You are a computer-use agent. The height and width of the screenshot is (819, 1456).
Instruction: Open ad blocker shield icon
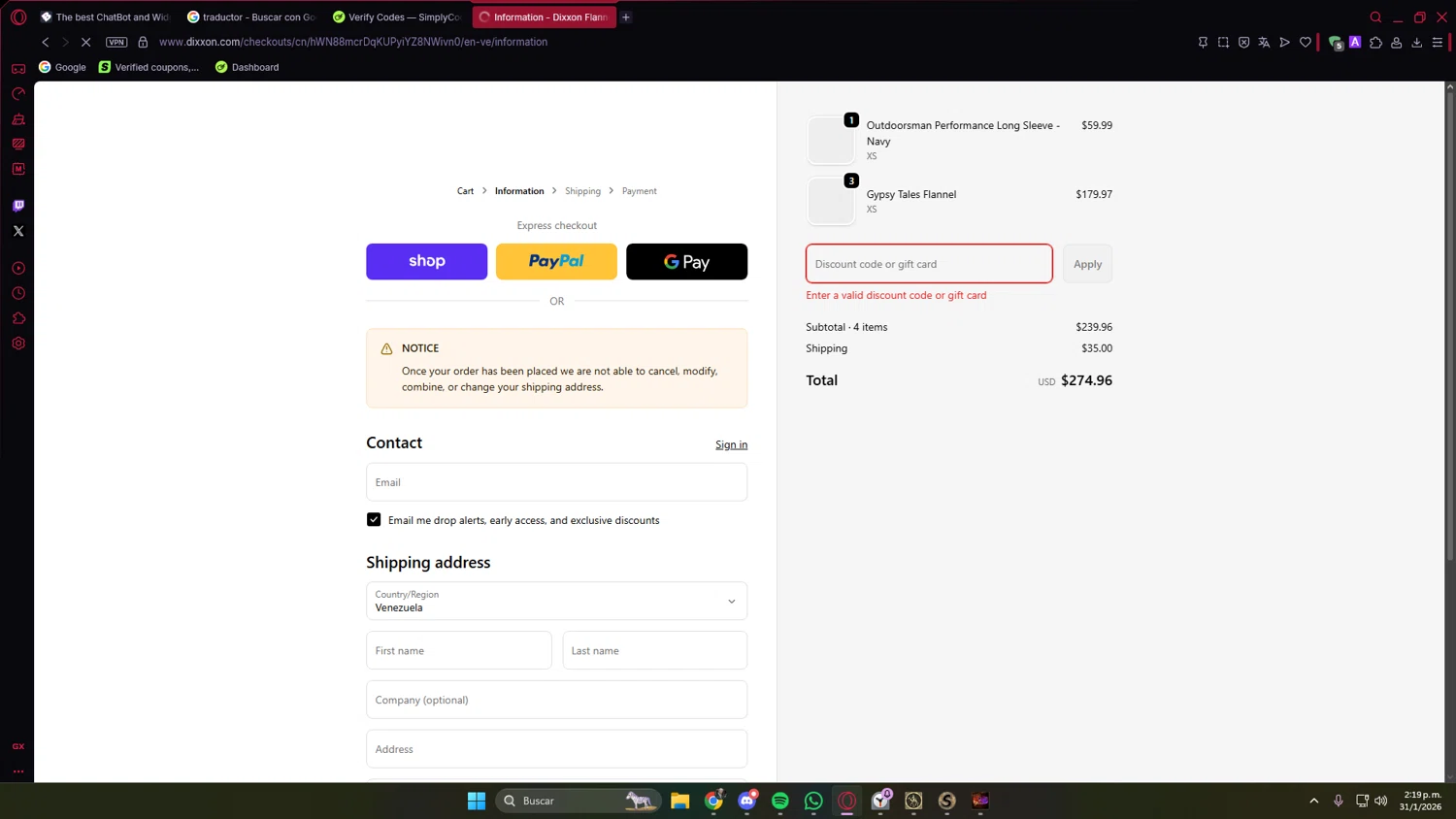[x=1243, y=42]
